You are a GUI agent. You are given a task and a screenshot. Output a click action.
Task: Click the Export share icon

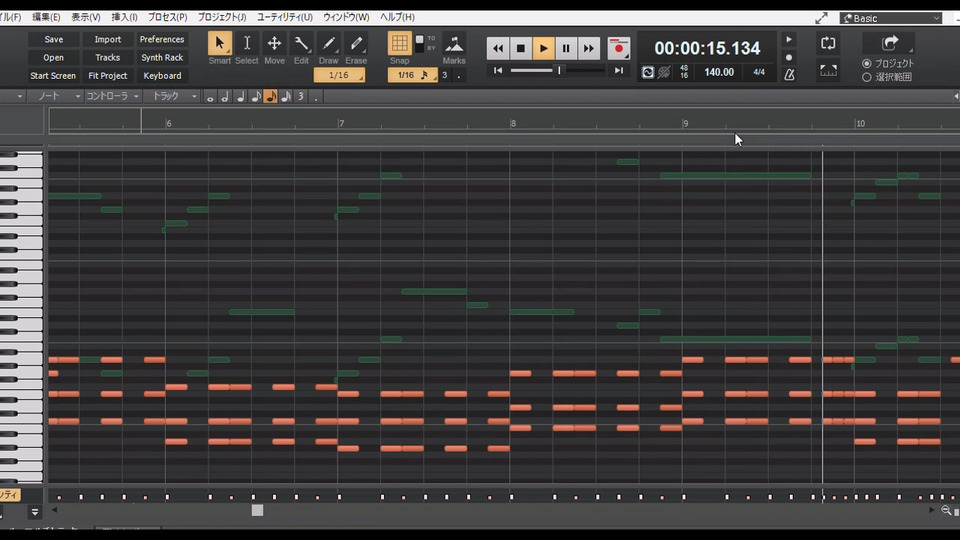tap(889, 43)
